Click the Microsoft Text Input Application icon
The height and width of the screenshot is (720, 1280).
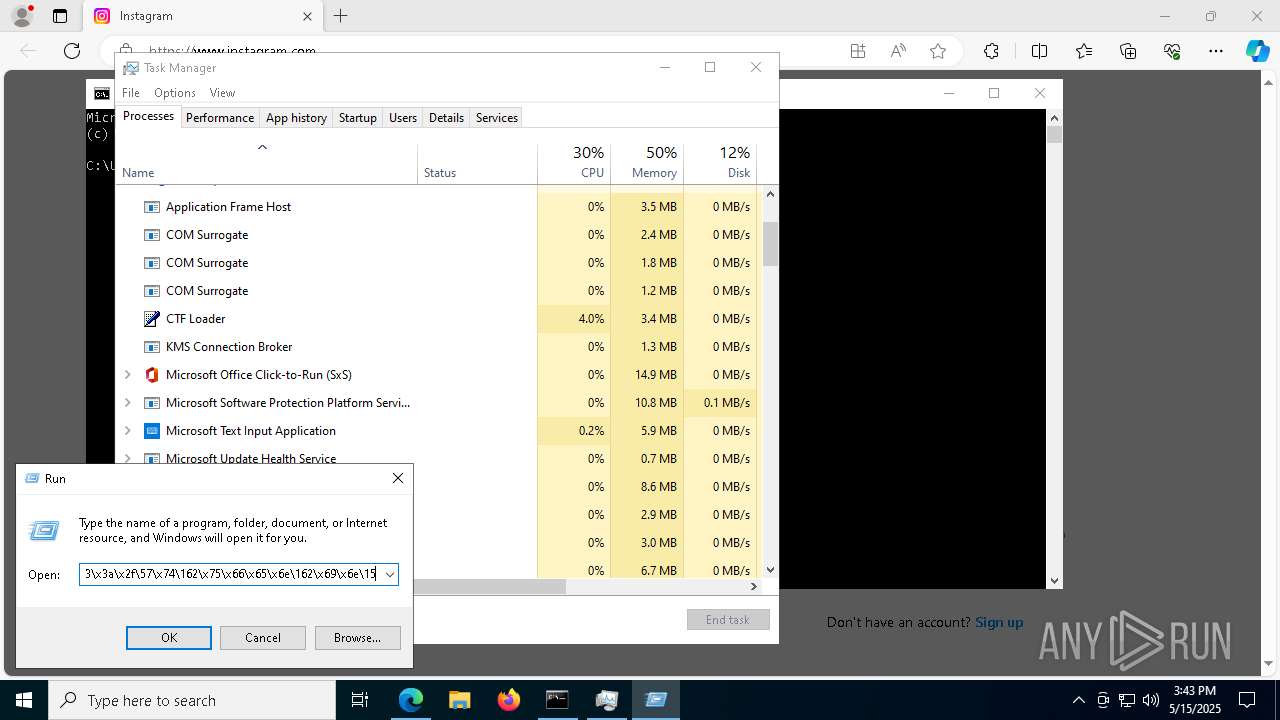[152, 431]
